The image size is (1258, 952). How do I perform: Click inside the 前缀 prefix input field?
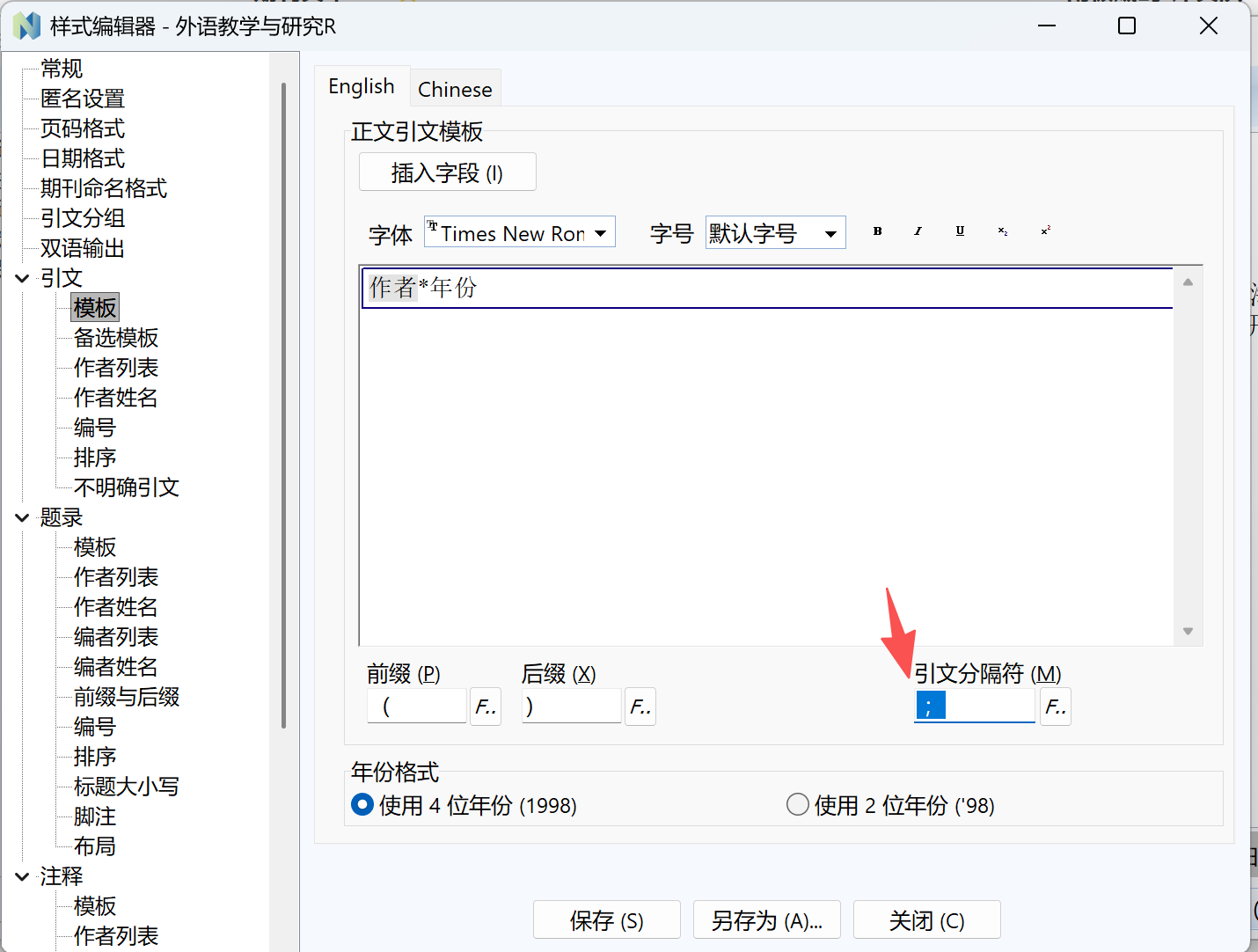click(416, 706)
